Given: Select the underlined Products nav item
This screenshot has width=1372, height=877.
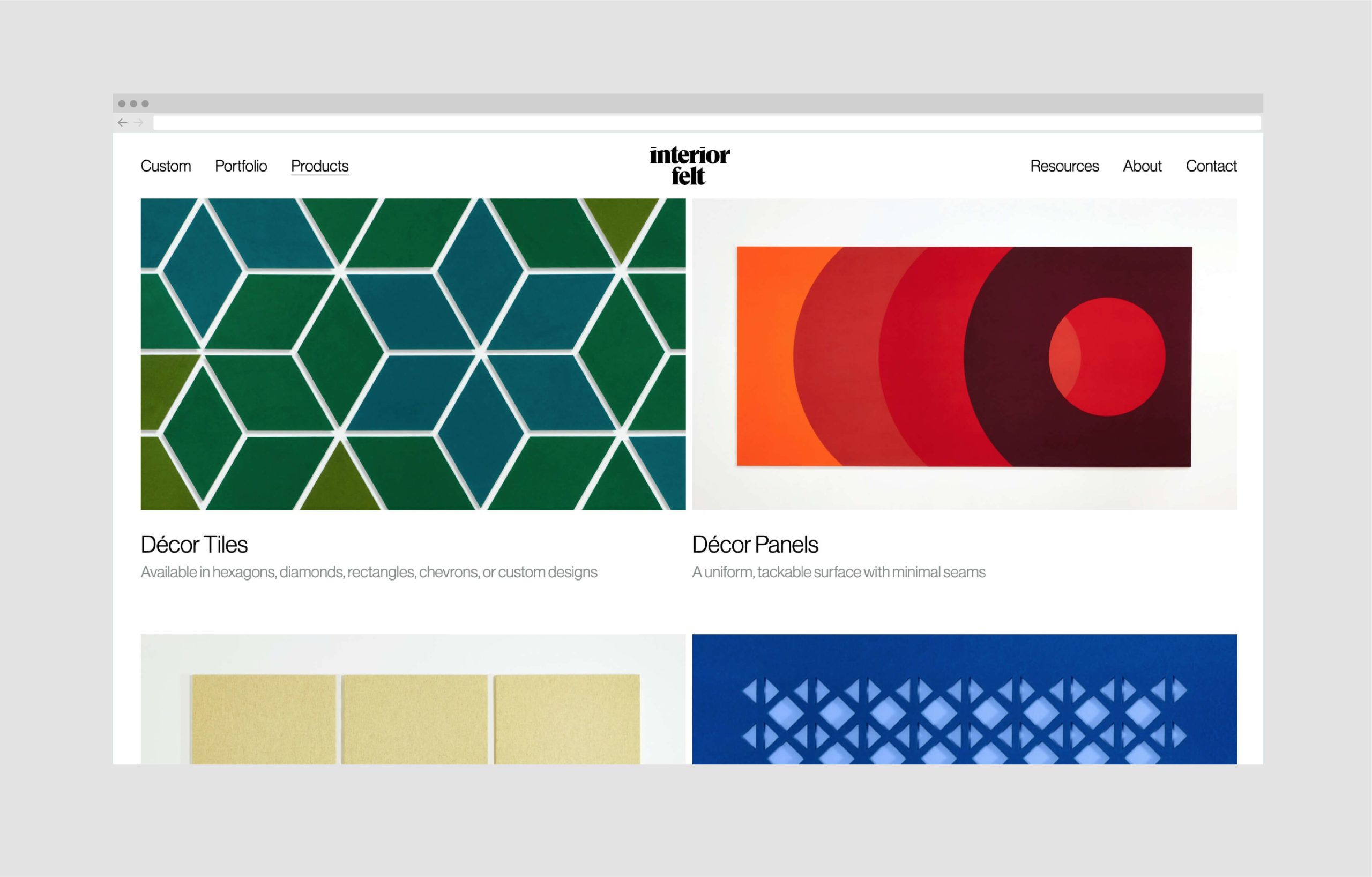Looking at the screenshot, I should (319, 166).
